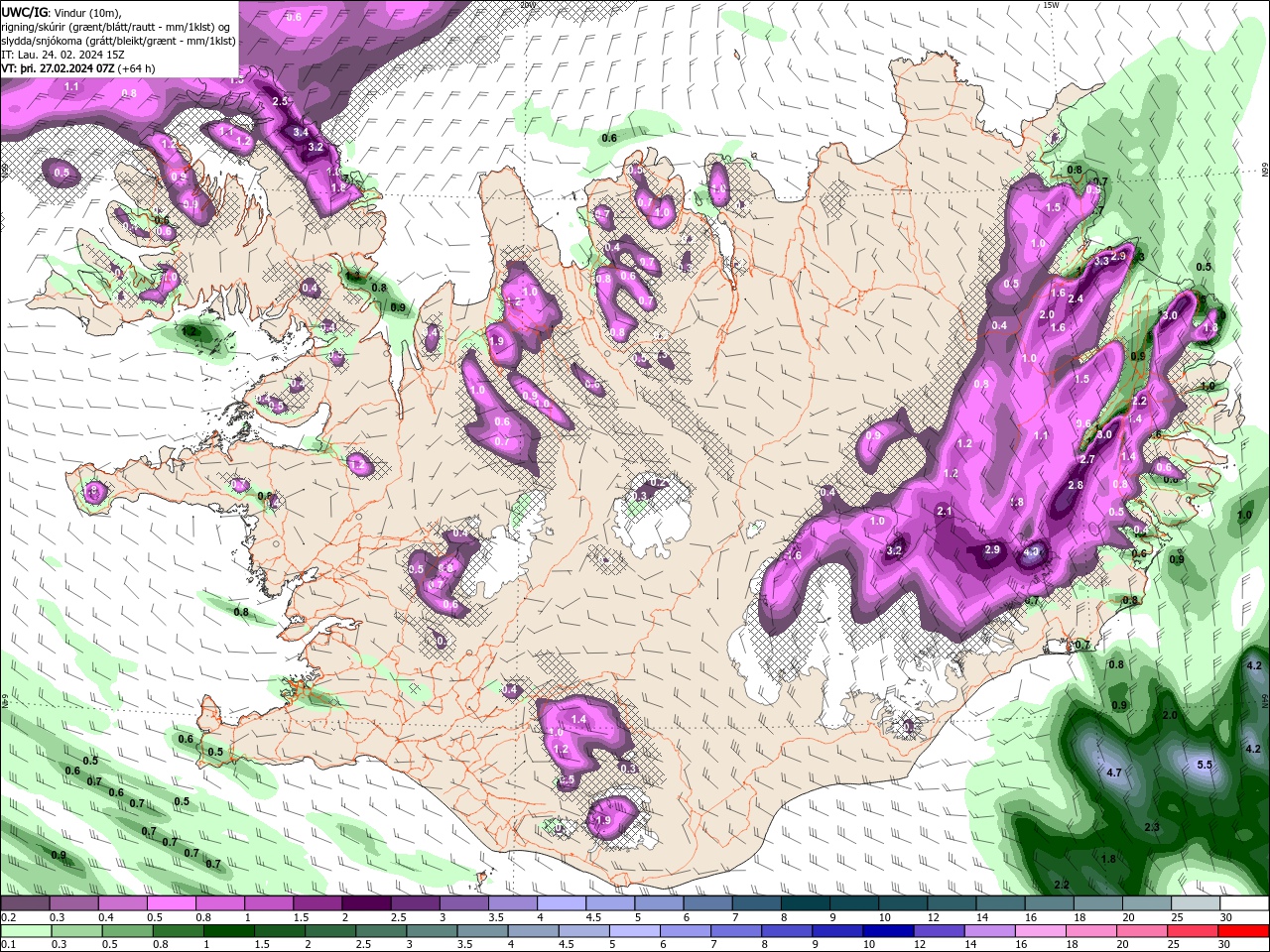Click the title text 'UWC/IG: Vindur (10m)'
This screenshot has width=1270, height=952.
click(62, 11)
